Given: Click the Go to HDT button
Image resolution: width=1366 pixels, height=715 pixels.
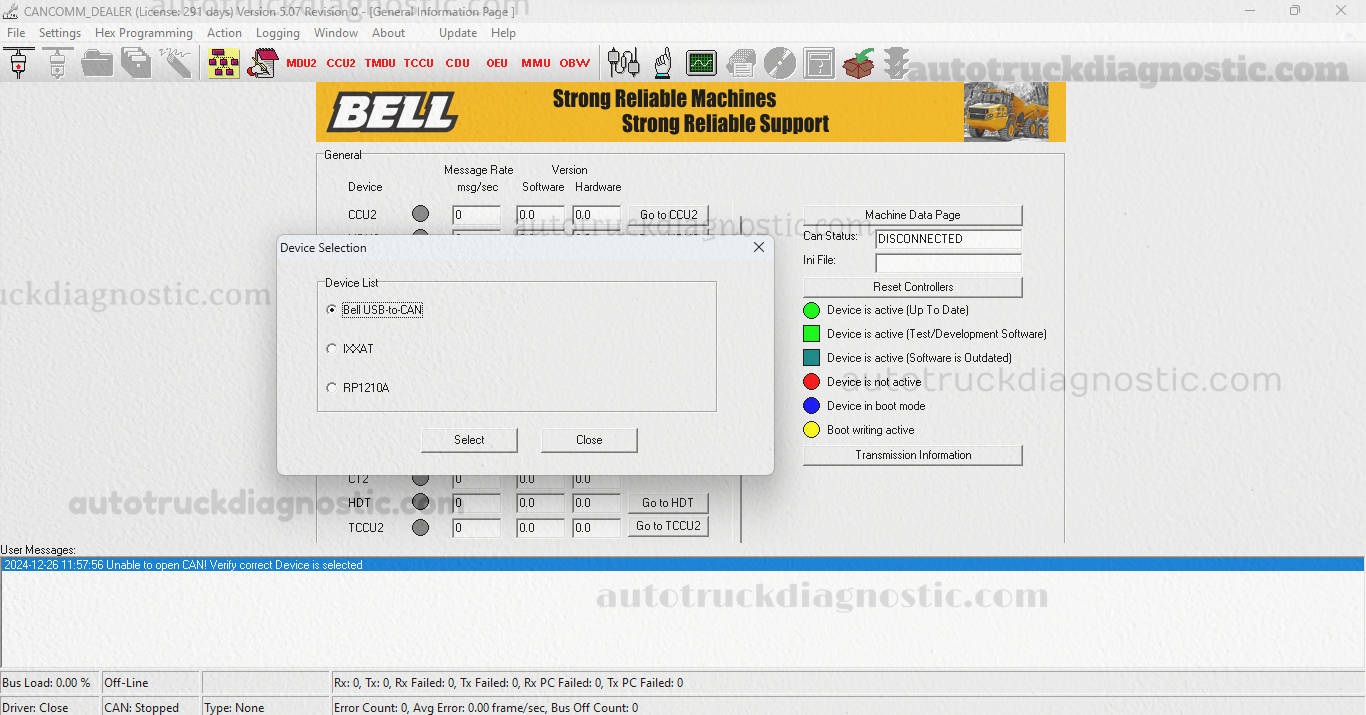Looking at the screenshot, I should click(668, 503).
